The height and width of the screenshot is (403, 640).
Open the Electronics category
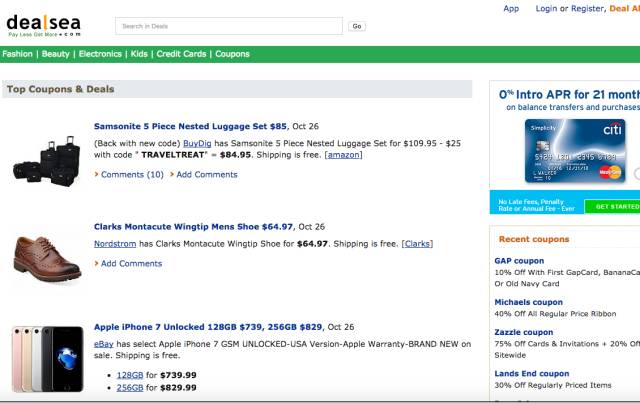[x=100, y=54]
